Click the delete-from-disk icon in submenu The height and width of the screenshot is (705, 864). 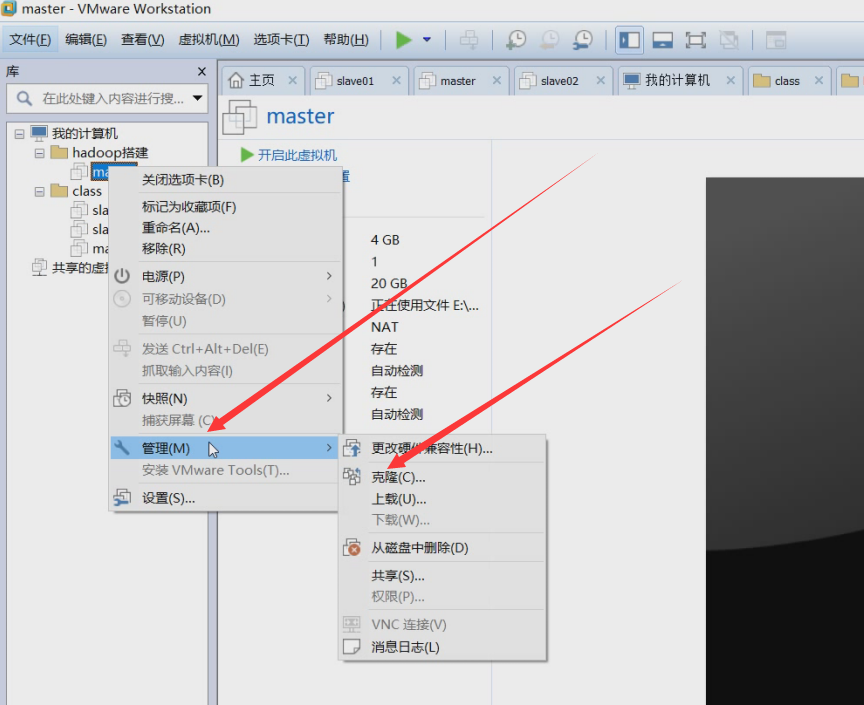click(x=352, y=547)
